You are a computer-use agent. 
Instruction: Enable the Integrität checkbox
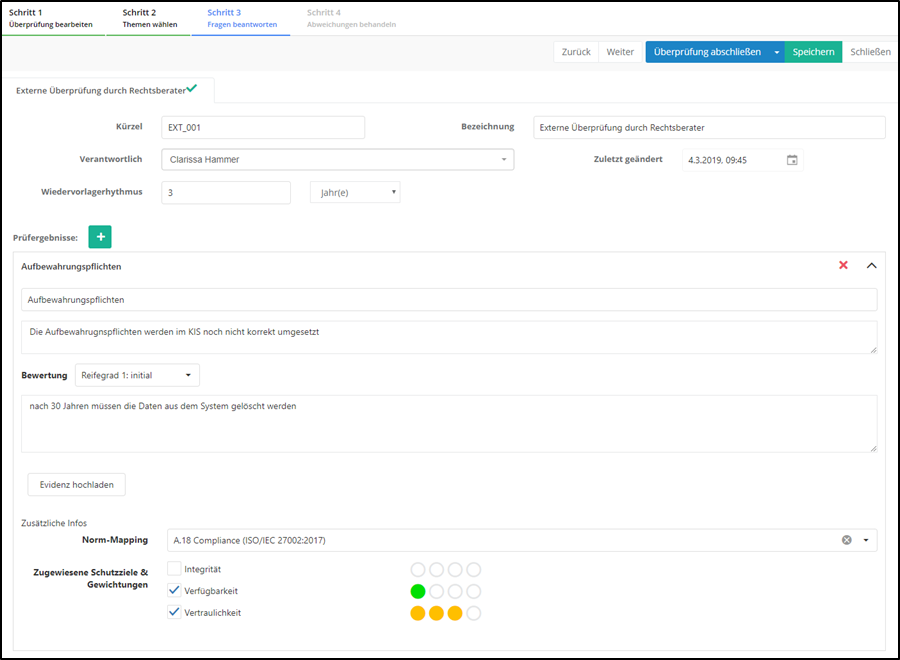tap(174, 569)
